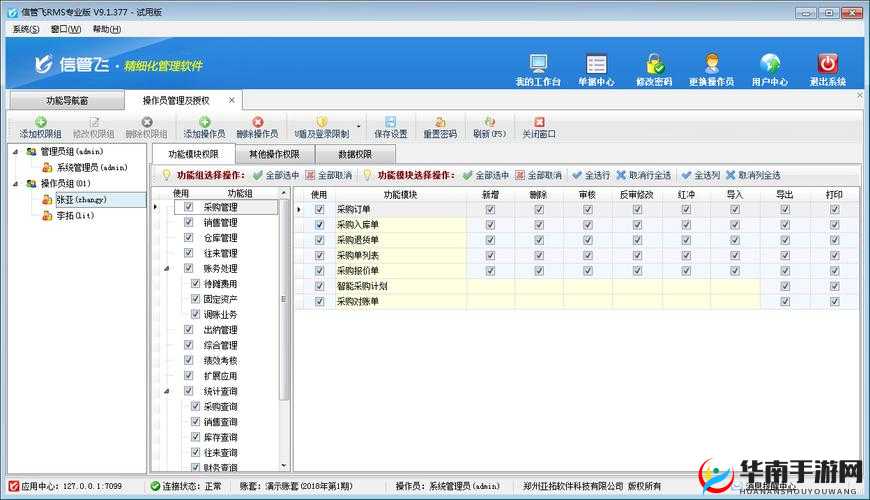Collapse the 管理员组(admin) tree node

tap(15, 152)
